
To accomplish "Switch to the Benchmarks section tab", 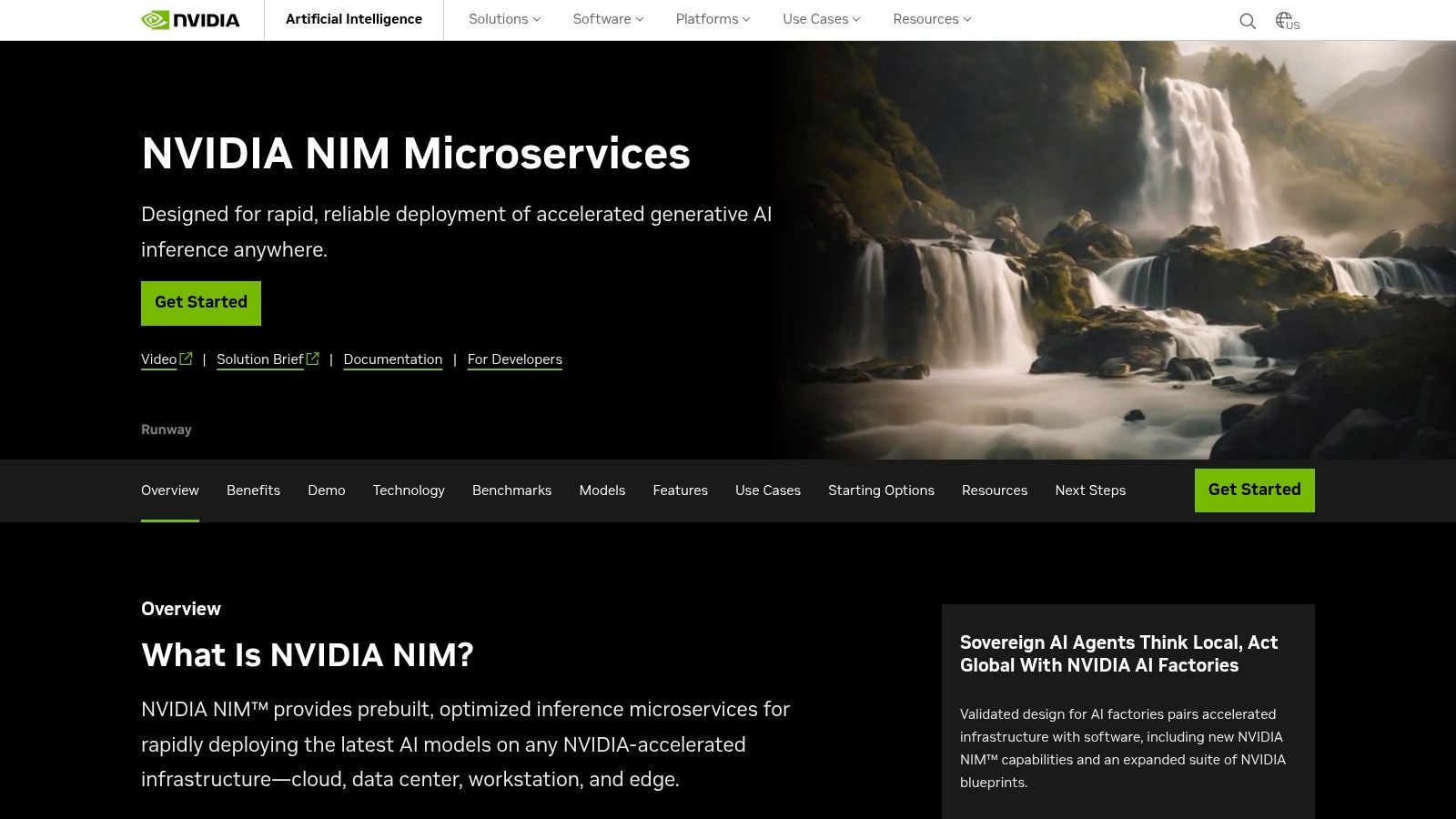I will (x=511, y=490).
